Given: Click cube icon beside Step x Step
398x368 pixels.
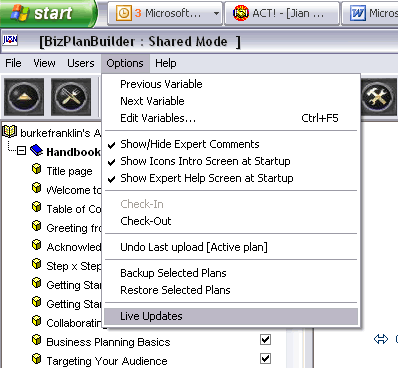Looking at the screenshot, I should click(37, 264).
